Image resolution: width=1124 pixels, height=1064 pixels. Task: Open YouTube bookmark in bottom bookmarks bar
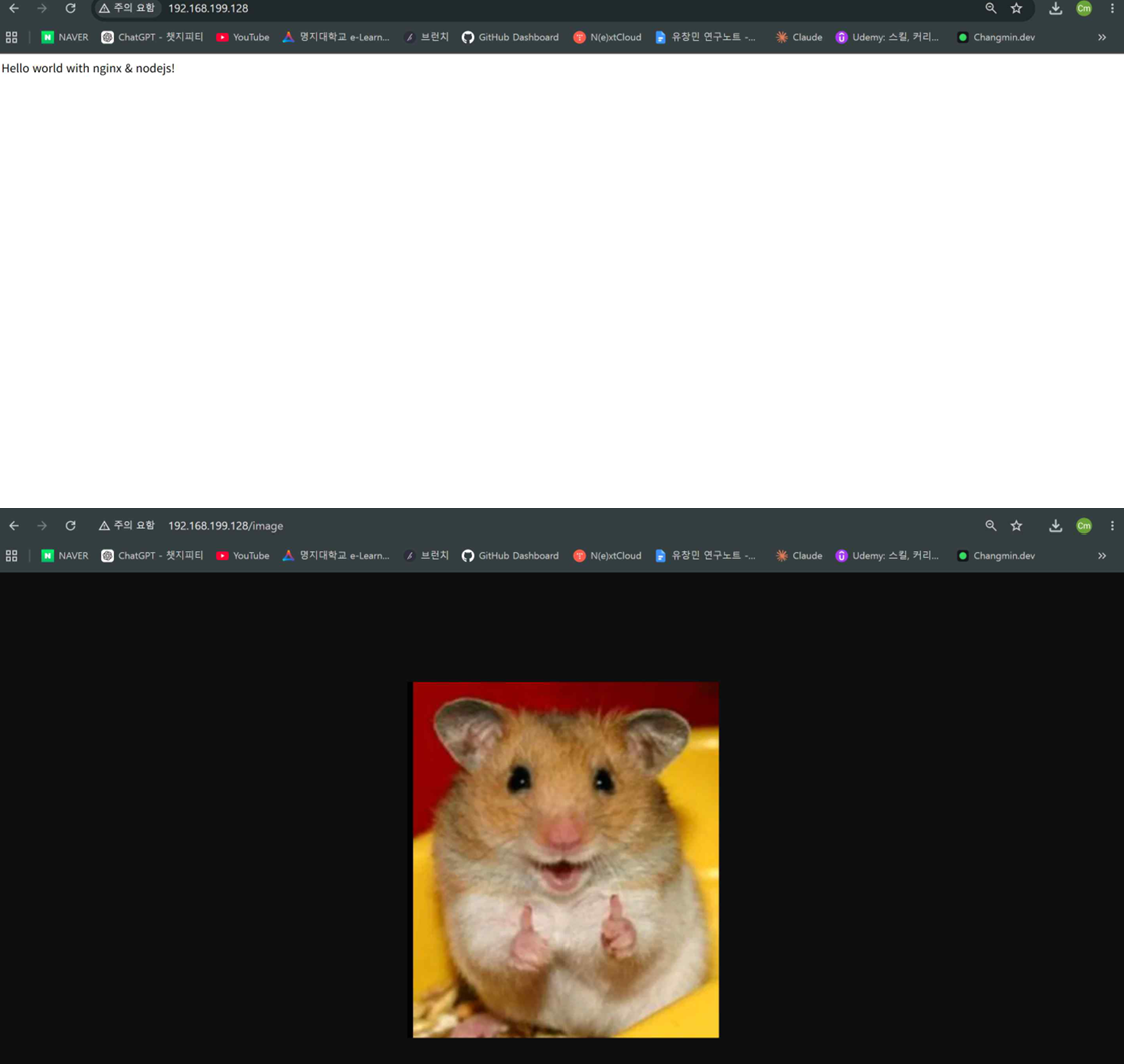click(x=243, y=556)
